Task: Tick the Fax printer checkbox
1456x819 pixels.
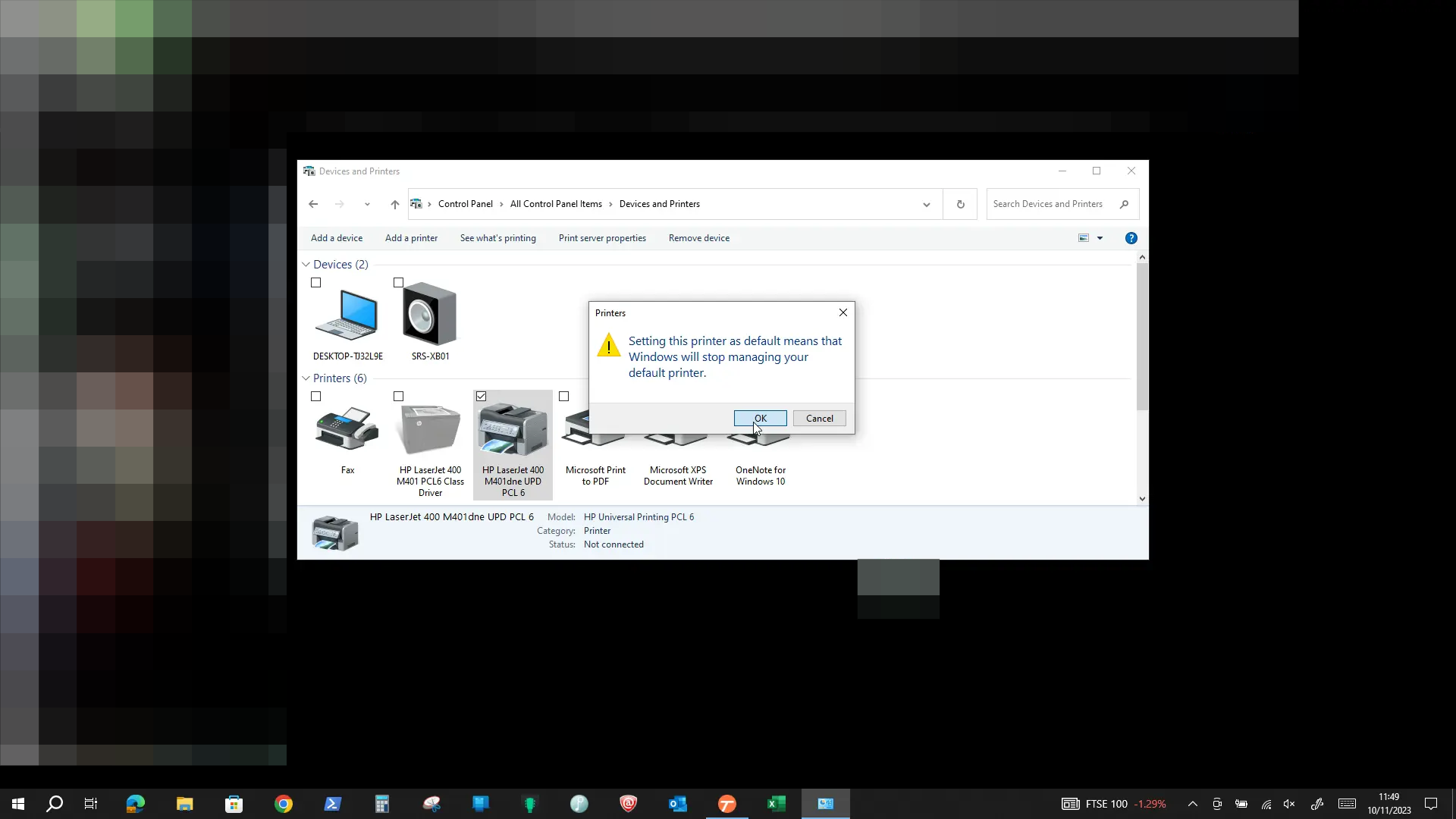Action: pyautogui.click(x=316, y=397)
